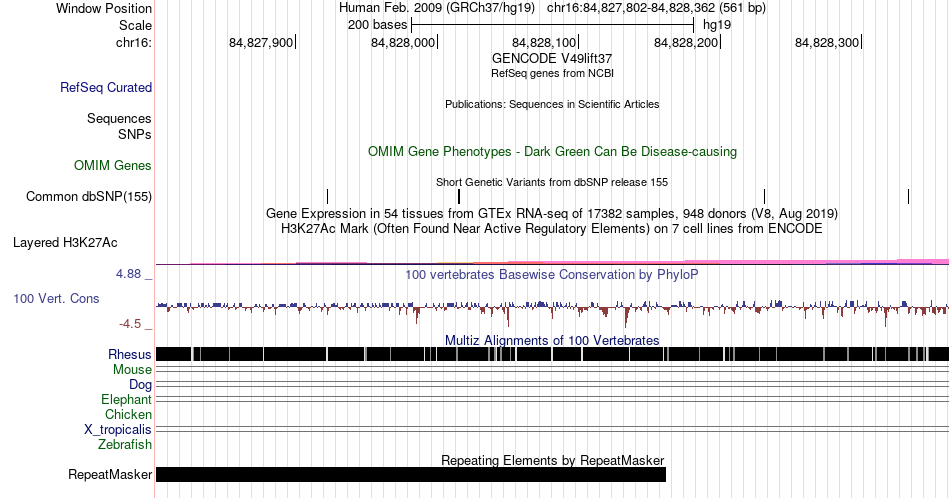Click the Chicken alignment label
This screenshot has height=498, width=950.
click(x=128, y=414)
